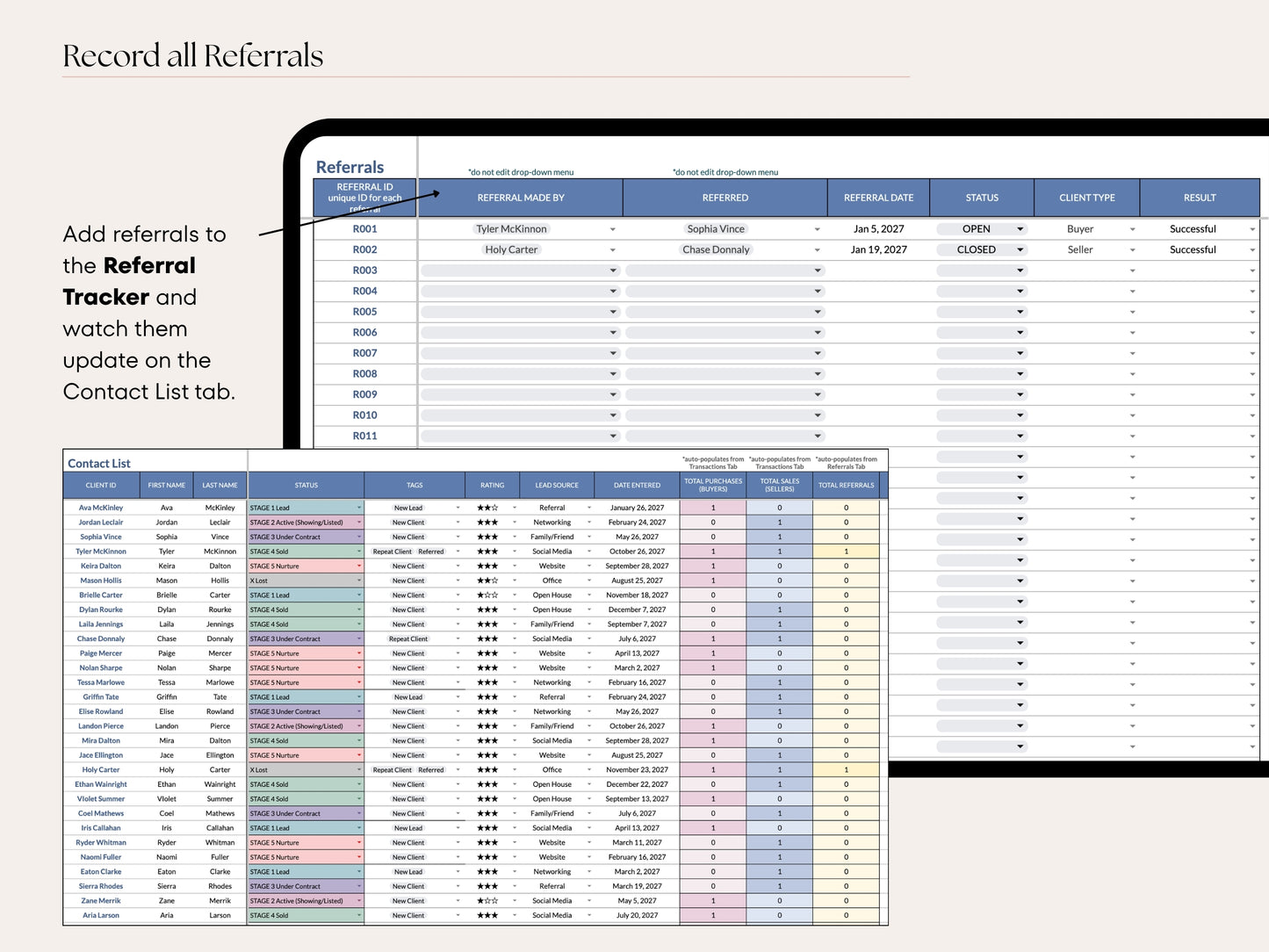Open lead source dropdown in Sophia Vince row

click(x=588, y=537)
